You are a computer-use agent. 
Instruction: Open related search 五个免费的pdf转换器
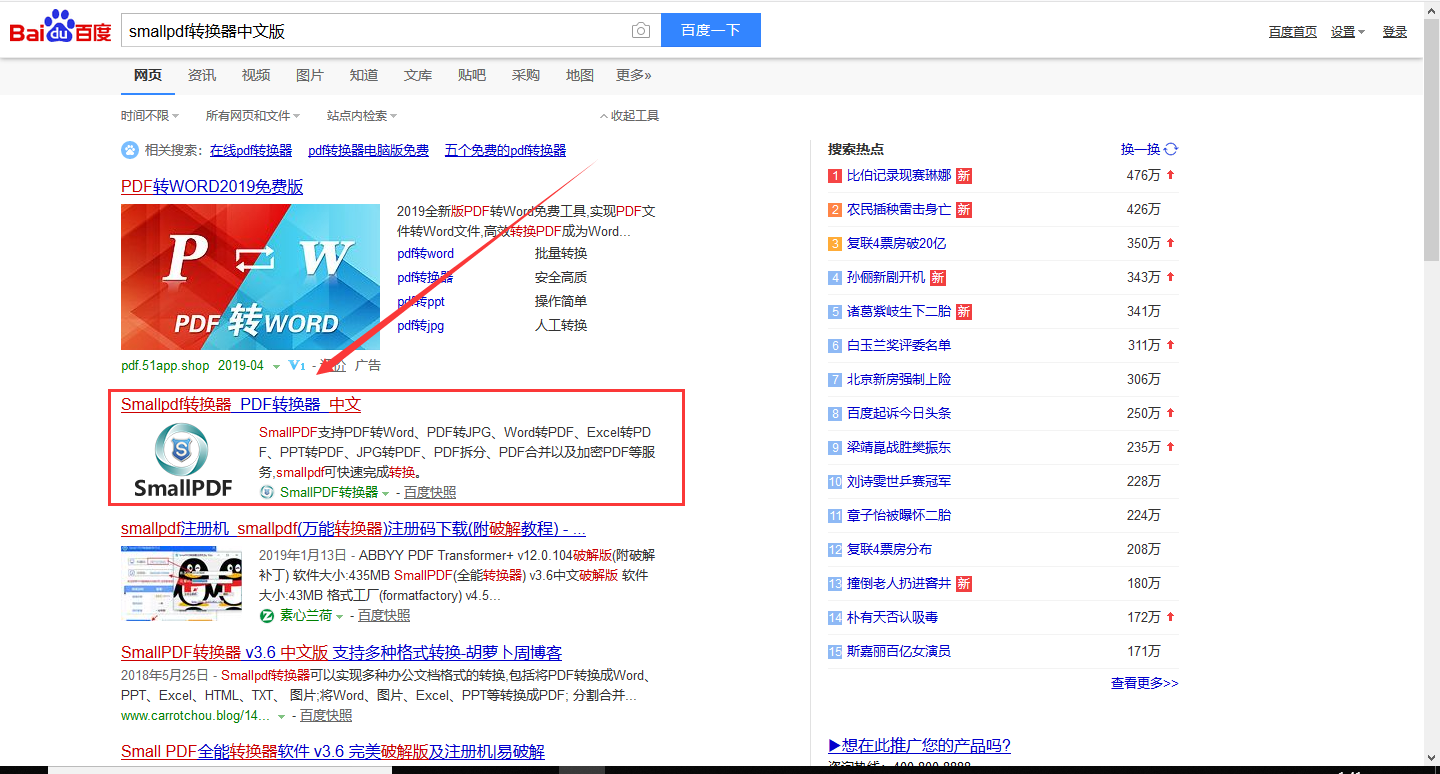[505, 150]
